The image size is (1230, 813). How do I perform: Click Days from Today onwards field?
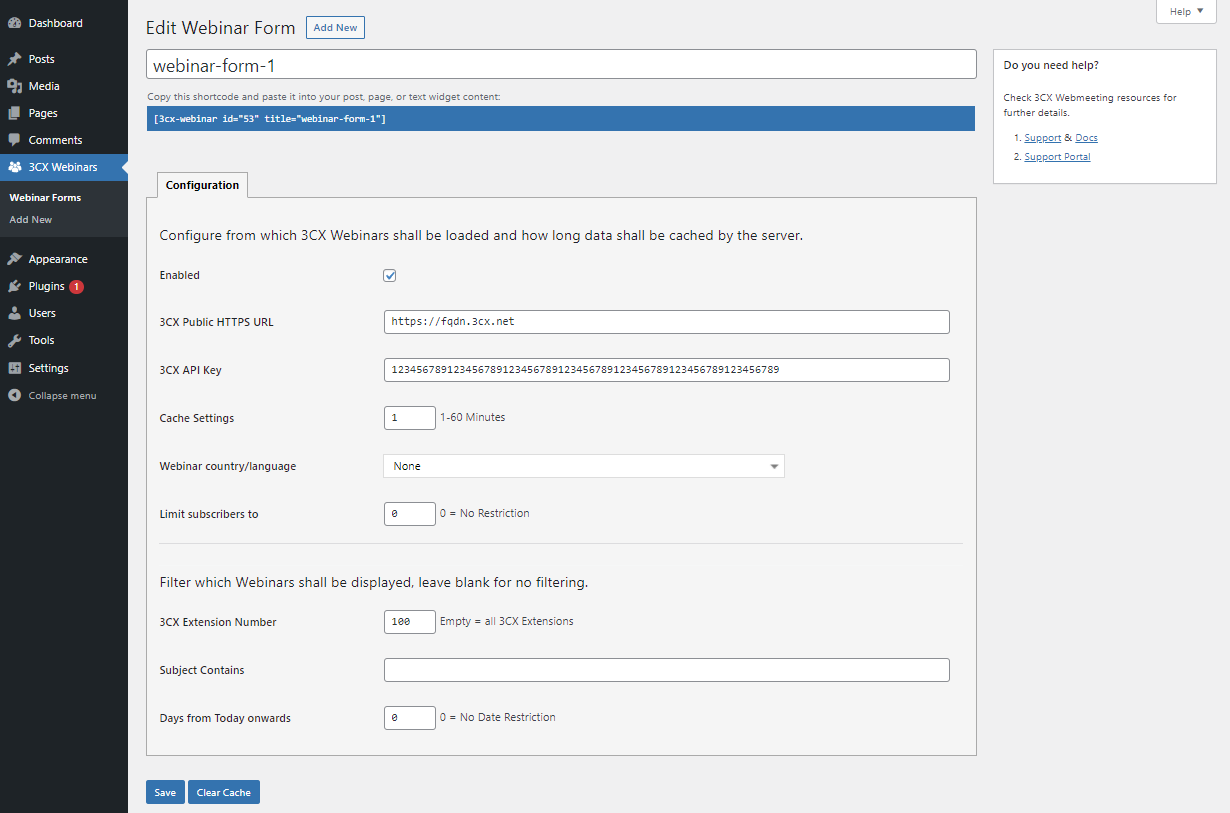point(410,718)
